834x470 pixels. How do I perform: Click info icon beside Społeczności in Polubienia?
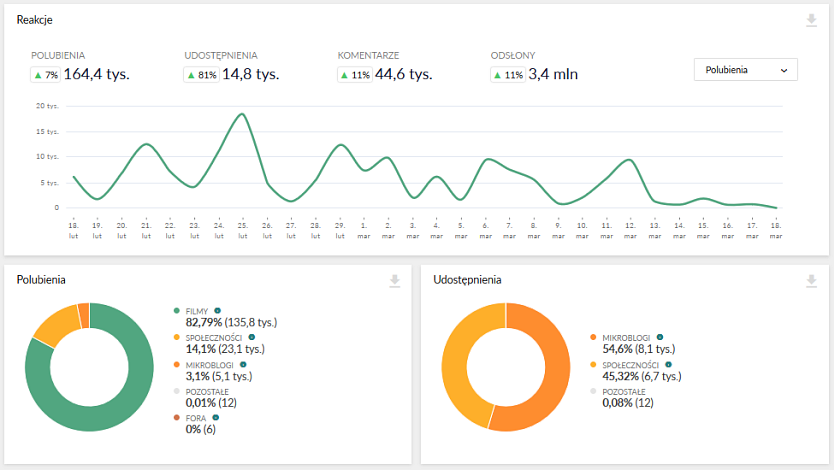pyautogui.click(x=252, y=337)
